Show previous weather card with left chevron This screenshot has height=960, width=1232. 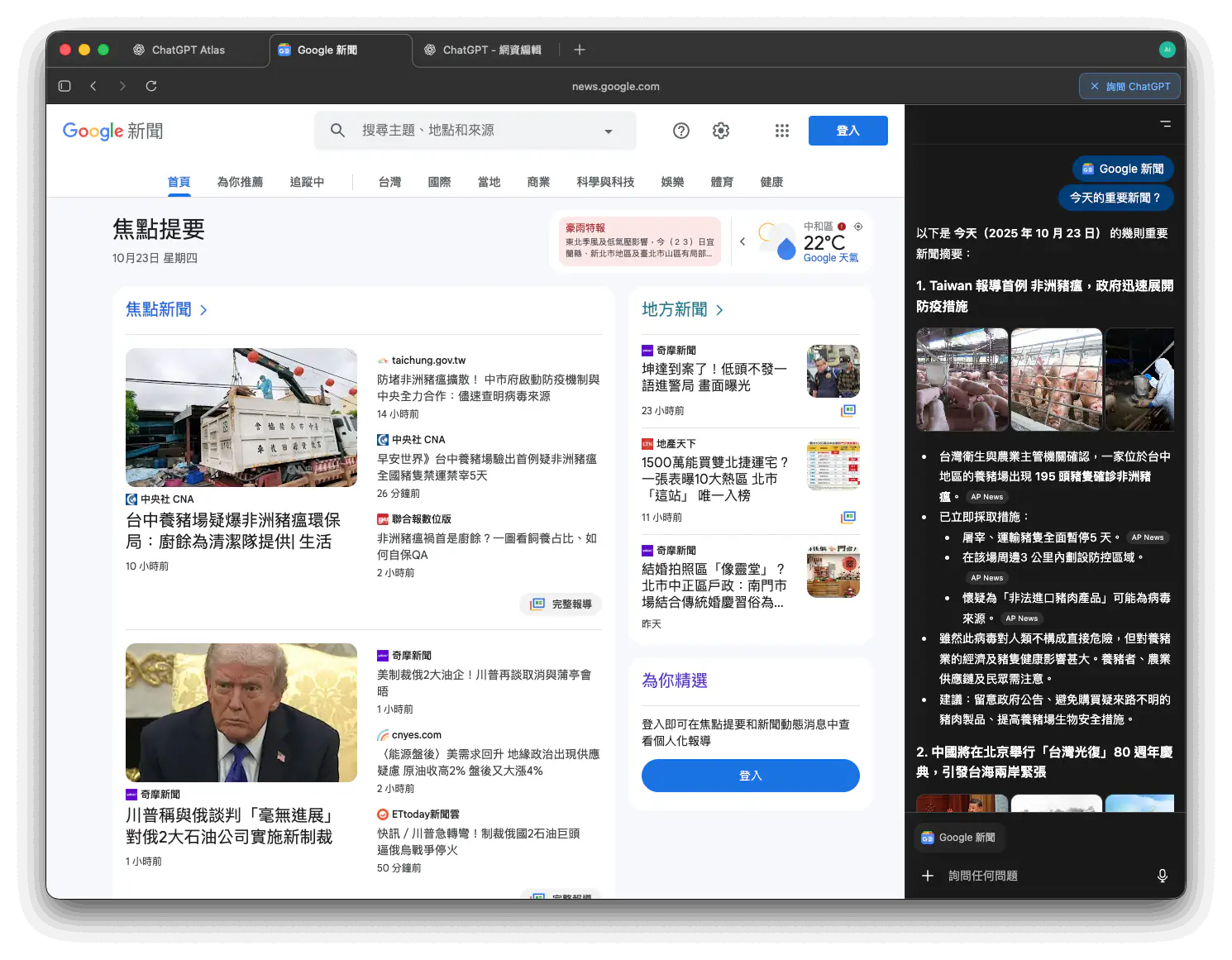[x=743, y=241]
